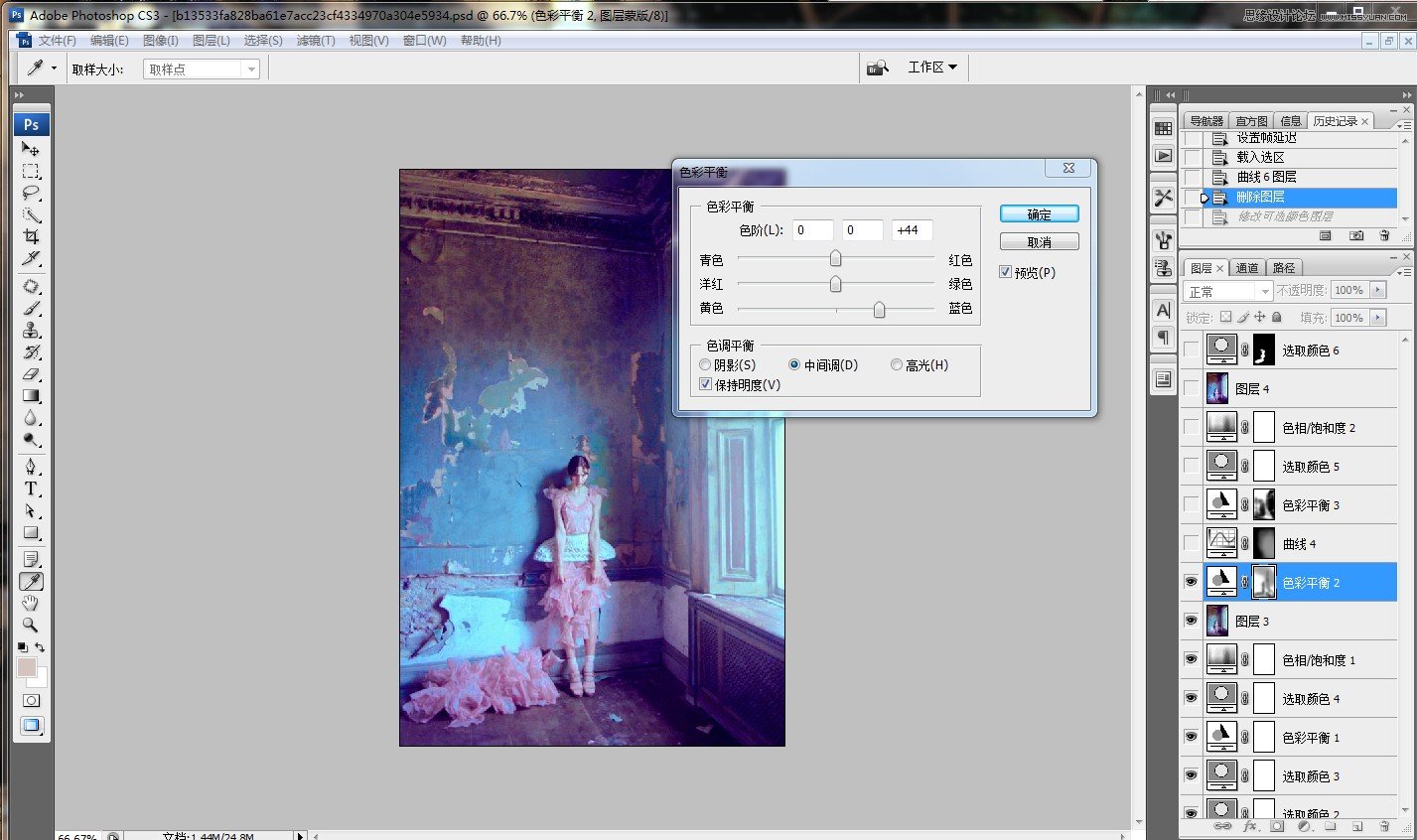The width and height of the screenshot is (1417, 840).
Task: Open the eyedropper tool preset picker arrow
Action: tap(54, 69)
